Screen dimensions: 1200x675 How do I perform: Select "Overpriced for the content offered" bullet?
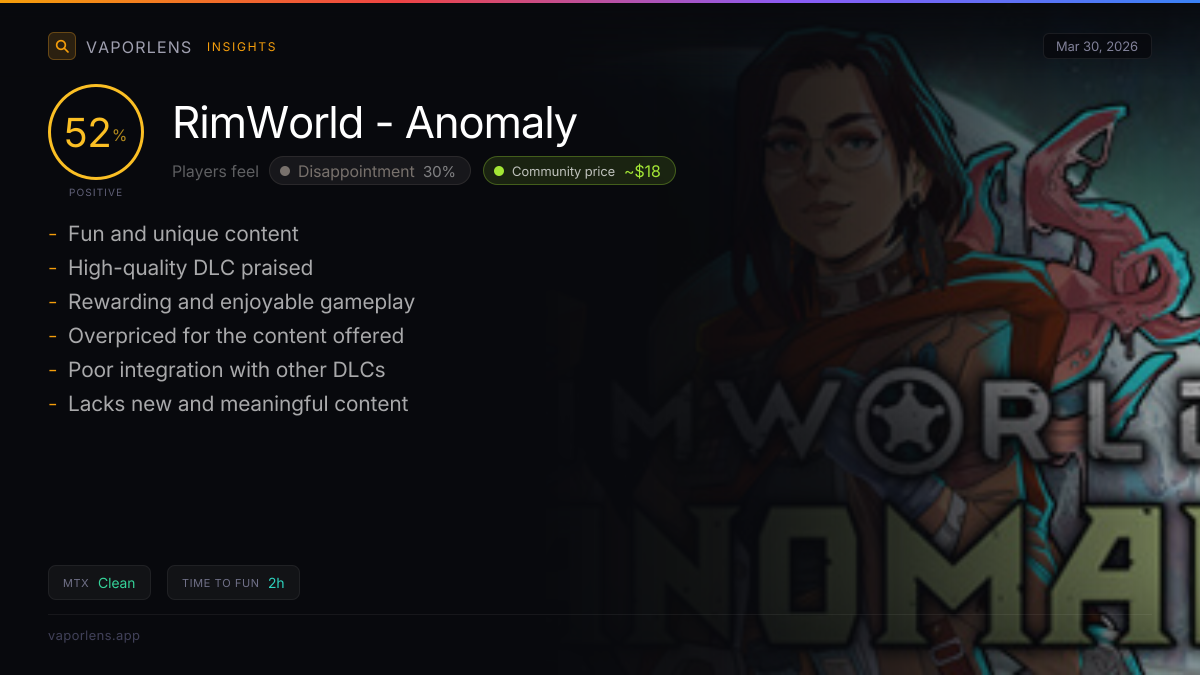pos(236,336)
